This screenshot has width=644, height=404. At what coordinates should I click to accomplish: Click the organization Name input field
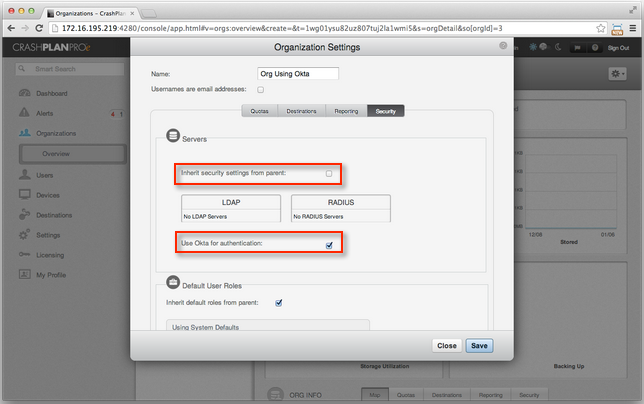tap(298, 73)
